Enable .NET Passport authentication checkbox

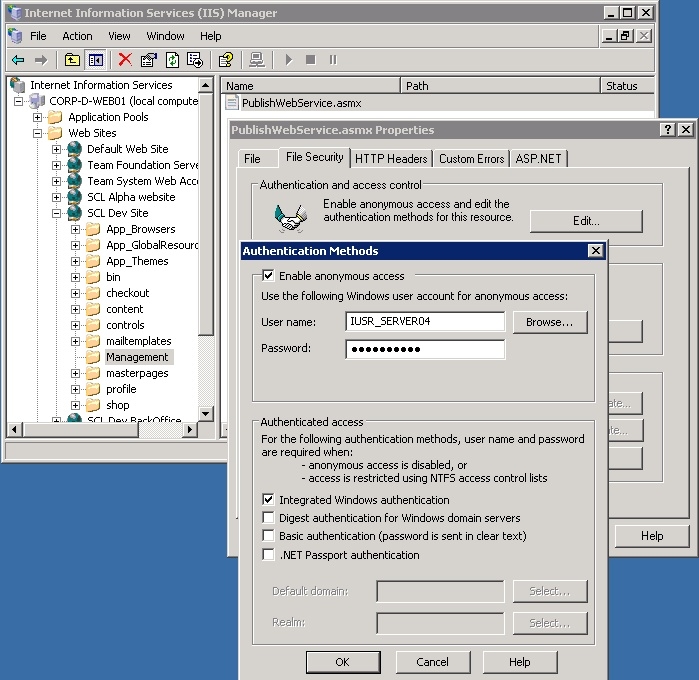(268, 554)
